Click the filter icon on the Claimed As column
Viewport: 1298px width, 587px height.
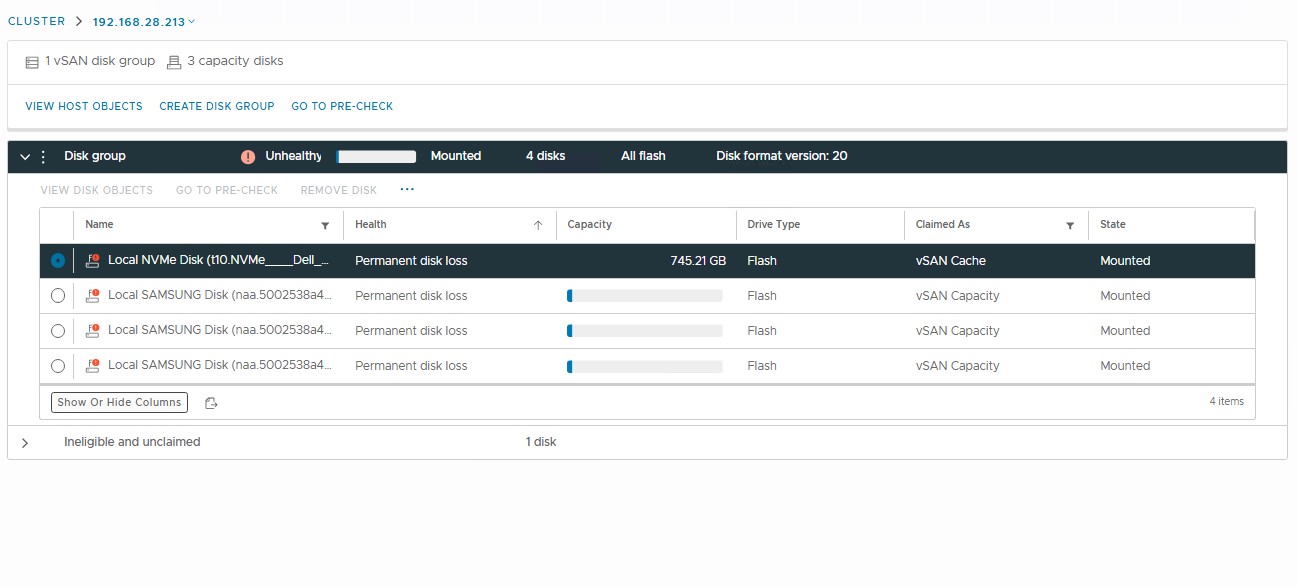(x=1069, y=225)
